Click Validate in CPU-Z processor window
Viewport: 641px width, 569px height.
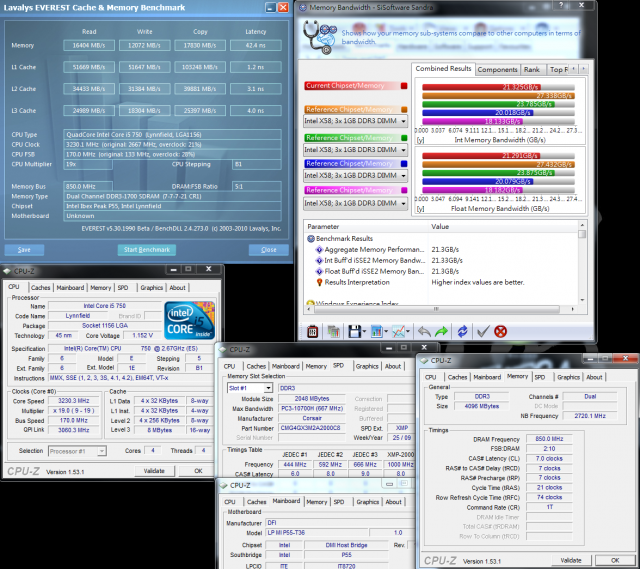(x=154, y=471)
